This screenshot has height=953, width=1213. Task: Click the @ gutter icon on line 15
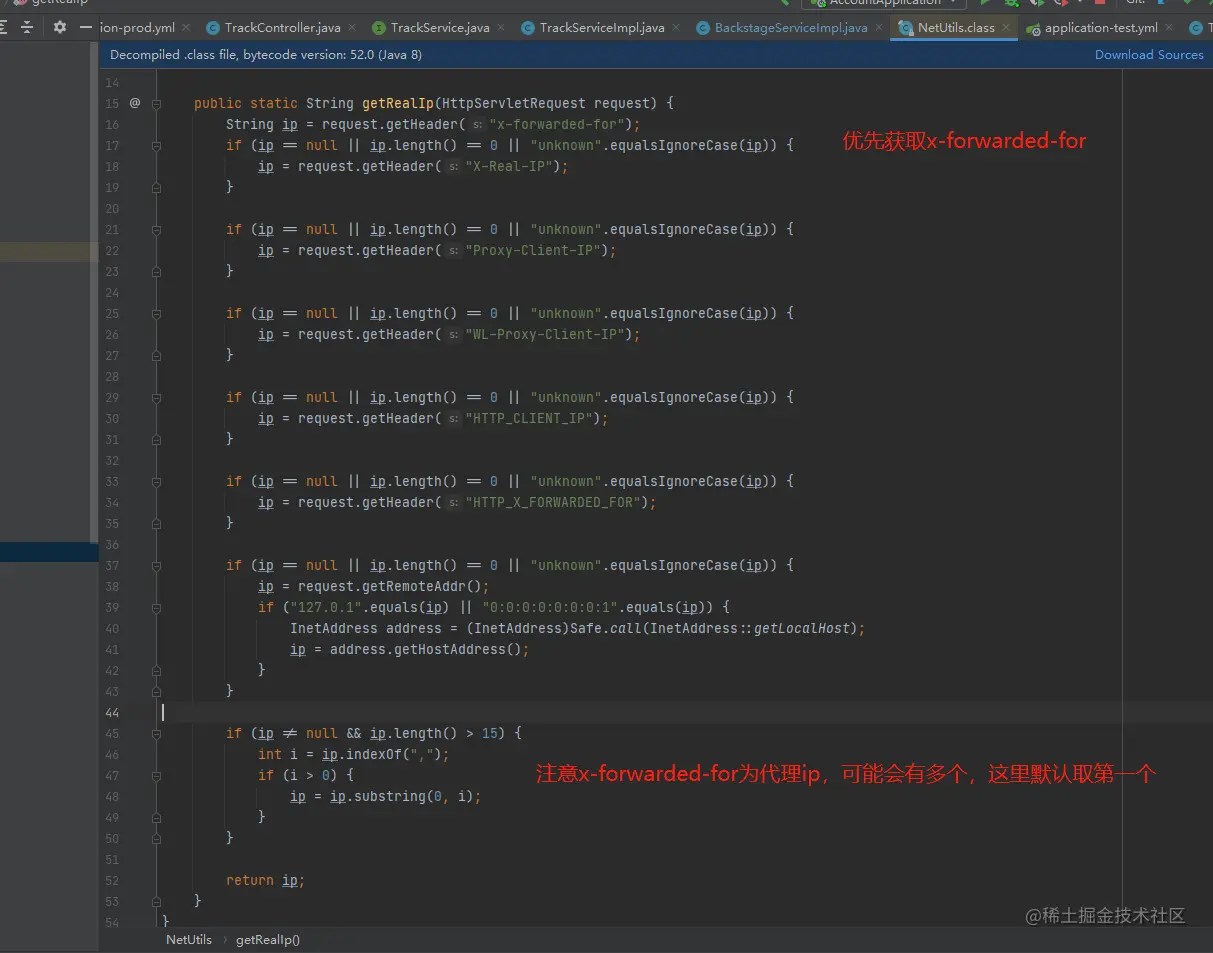pyautogui.click(x=135, y=103)
